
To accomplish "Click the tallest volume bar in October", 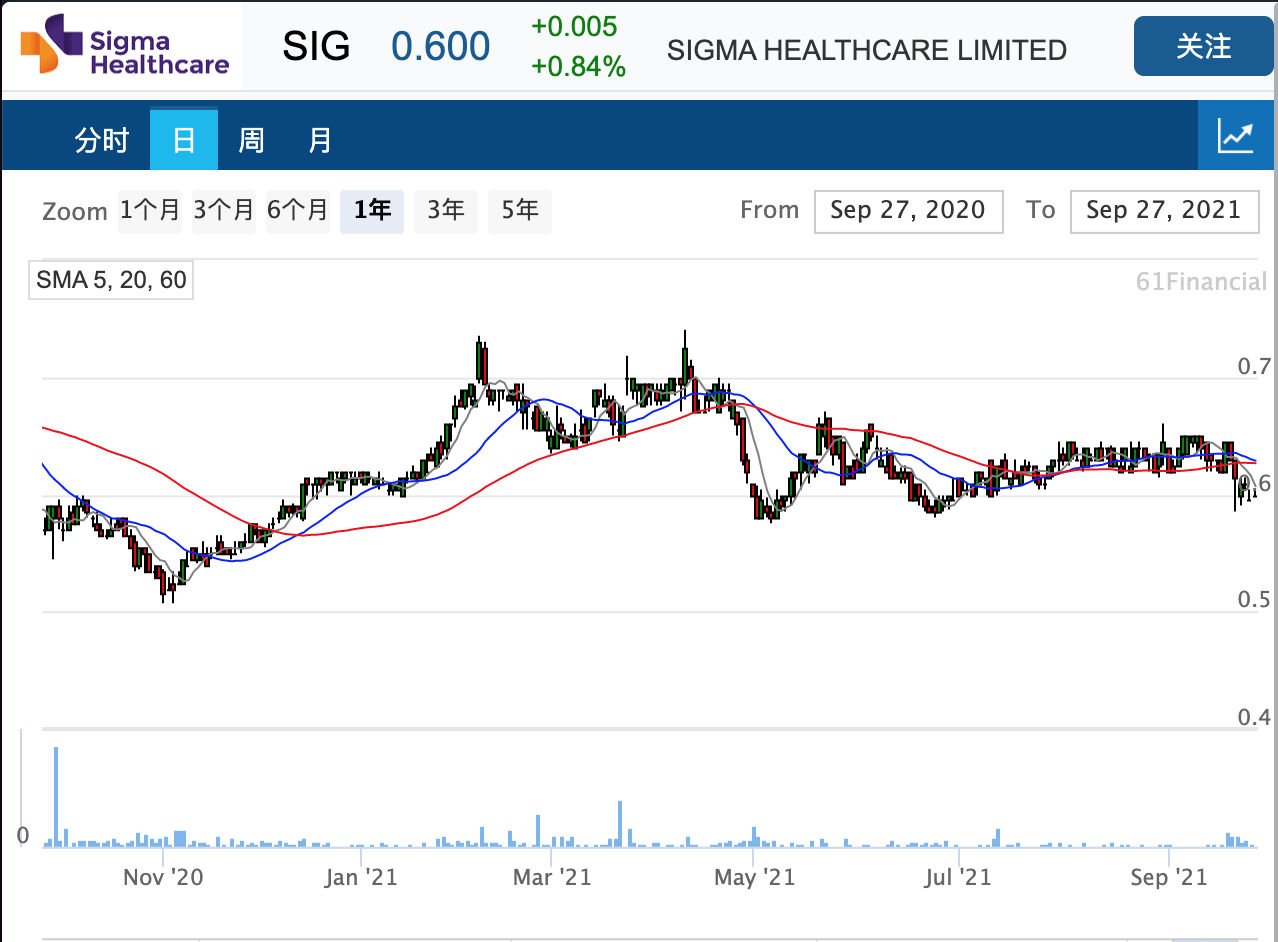I will point(56,797).
